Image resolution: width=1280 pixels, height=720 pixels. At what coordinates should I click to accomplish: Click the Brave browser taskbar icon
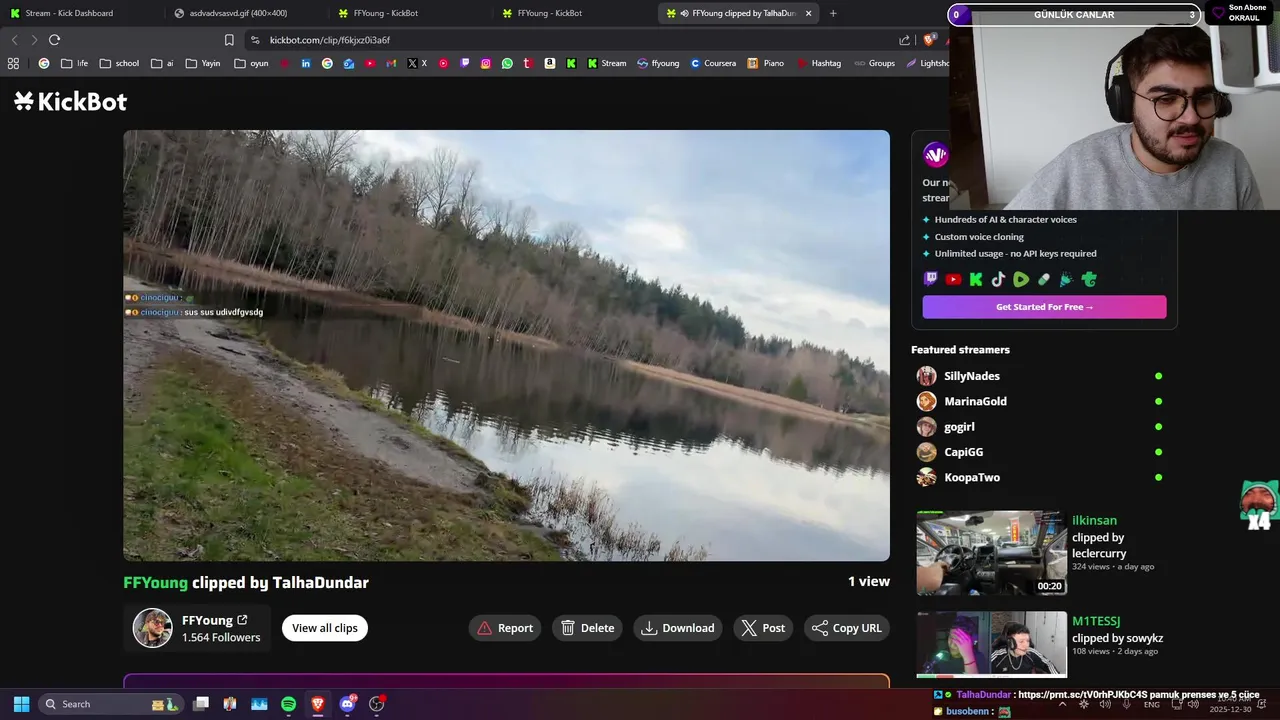pyautogui.click(x=318, y=704)
